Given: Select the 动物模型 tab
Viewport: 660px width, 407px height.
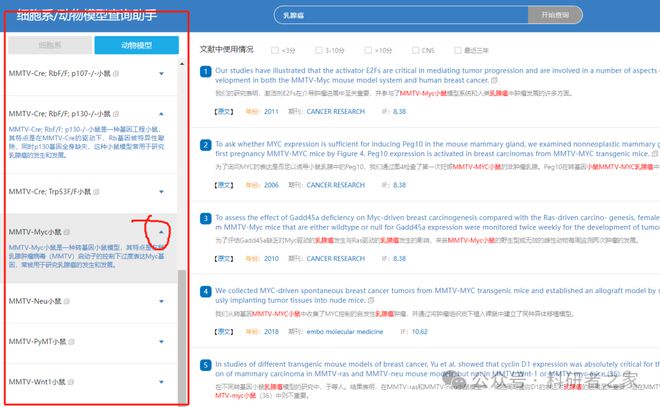Looking at the screenshot, I should click(136, 45).
